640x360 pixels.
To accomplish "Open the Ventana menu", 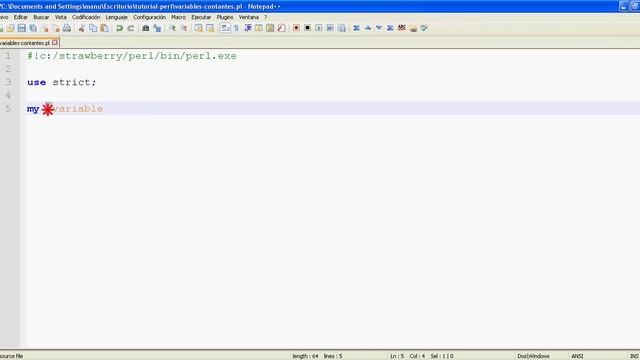I will (248, 17).
